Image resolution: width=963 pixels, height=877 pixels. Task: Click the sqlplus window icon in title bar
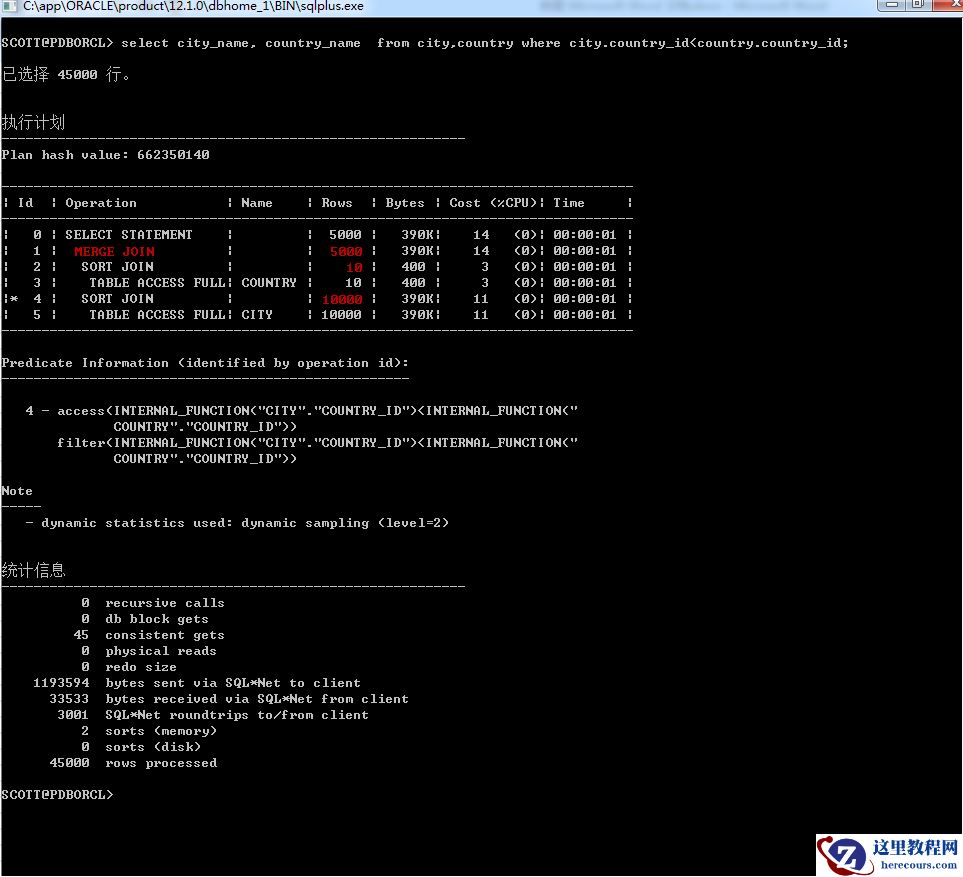[x=9, y=7]
